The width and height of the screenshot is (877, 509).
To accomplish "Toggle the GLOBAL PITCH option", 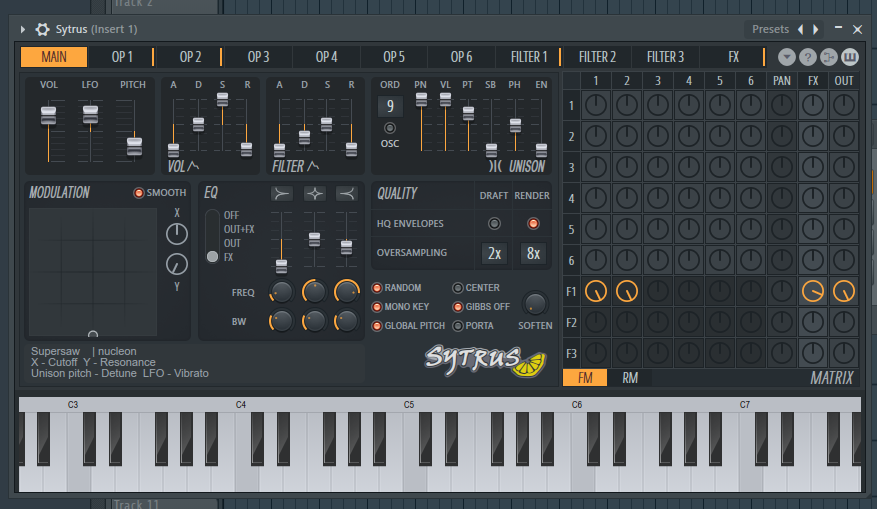I will pyautogui.click(x=377, y=326).
